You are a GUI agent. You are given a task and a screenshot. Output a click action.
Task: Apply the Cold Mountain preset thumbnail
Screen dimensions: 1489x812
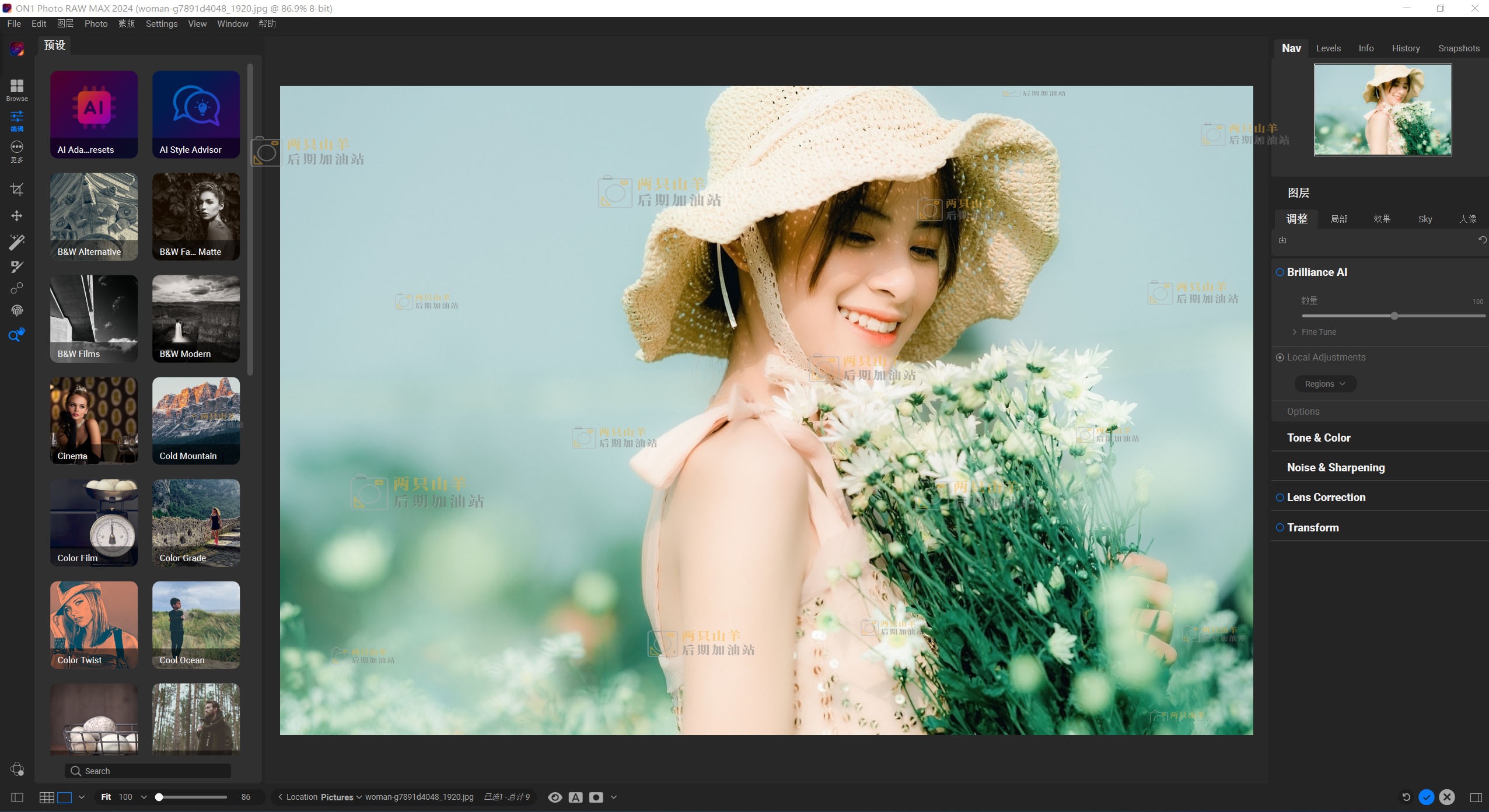pyautogui.click(x=196, y=421)
